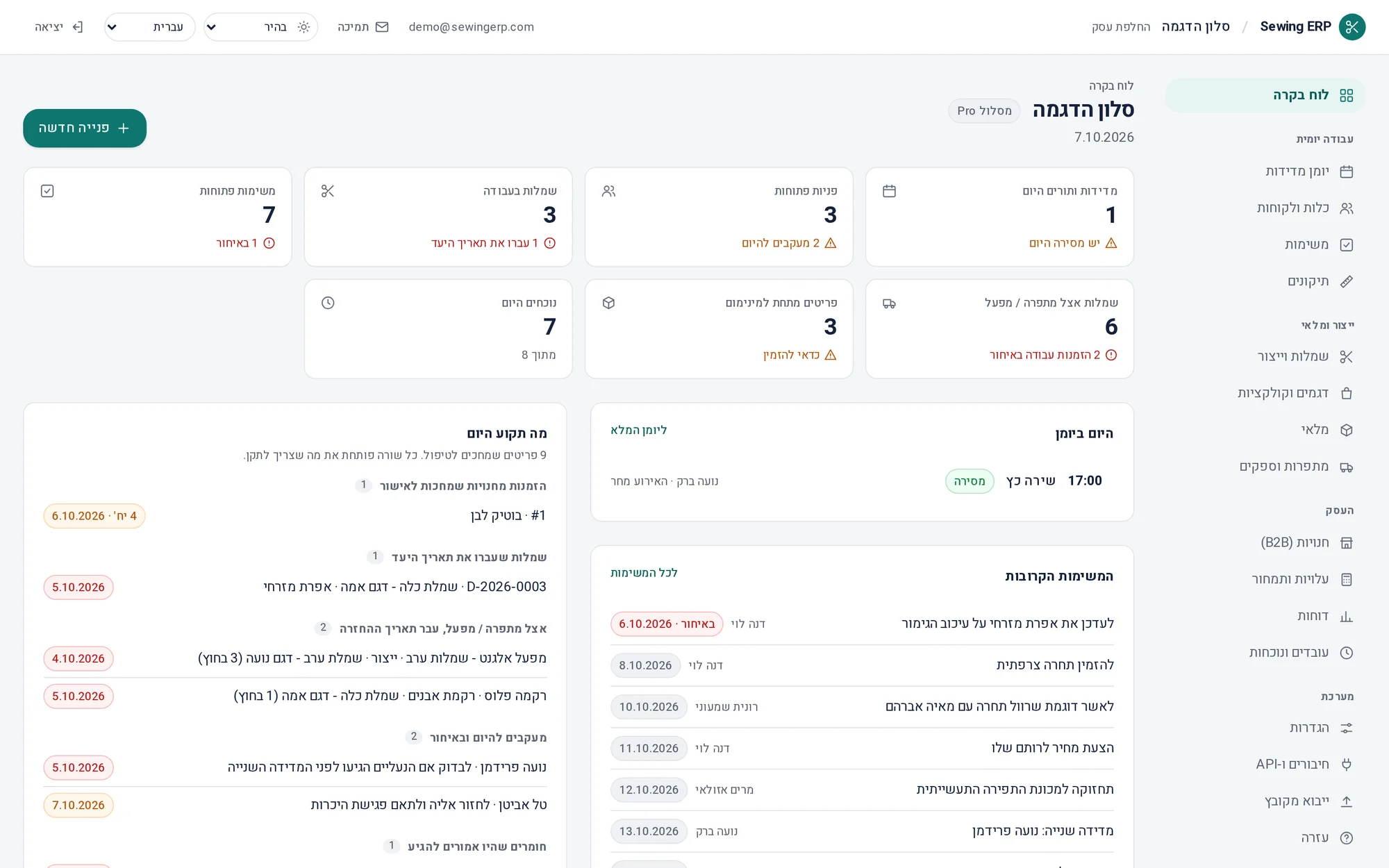Viewport: 1389px width, 868px height.
Task: Open עזרה help icon in sidebar
Action: click(x=1346, y=838)
